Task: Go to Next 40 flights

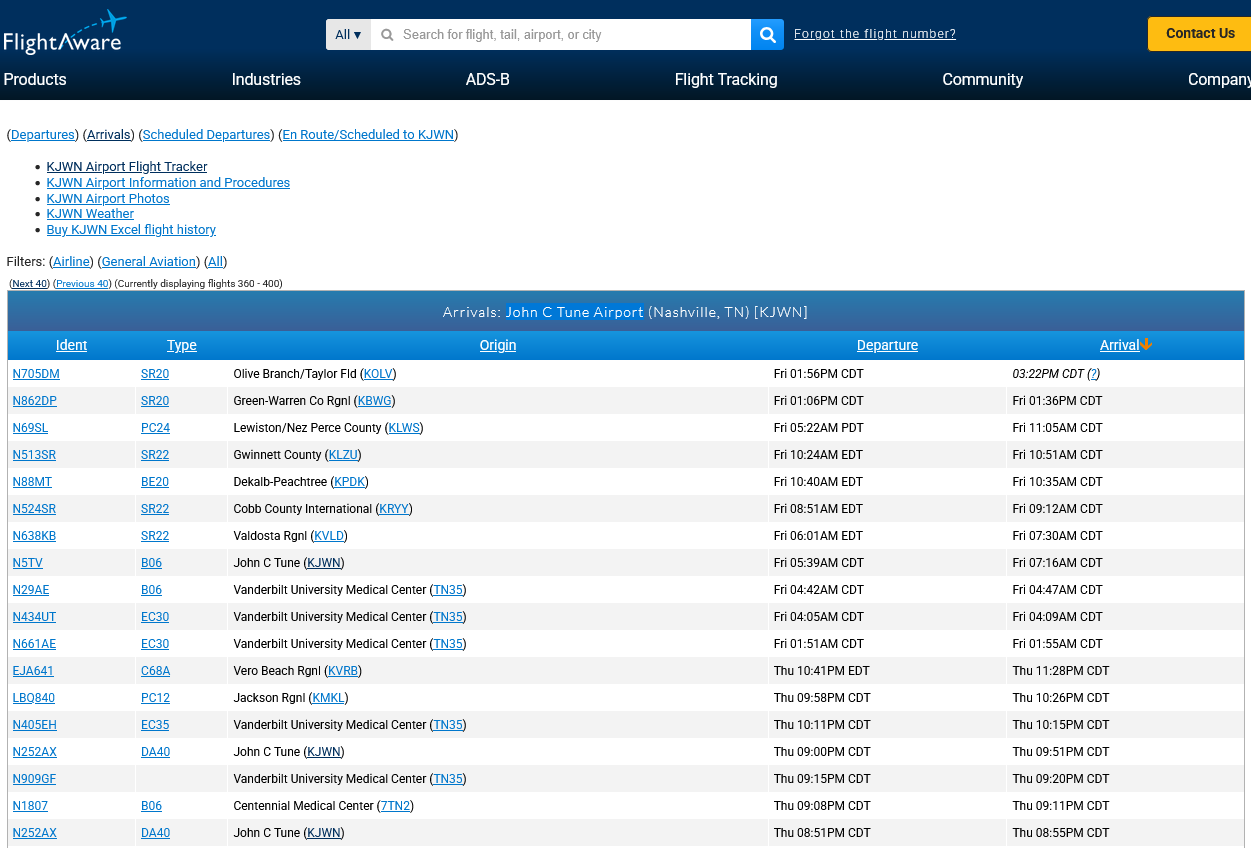Action: point(29,284)
